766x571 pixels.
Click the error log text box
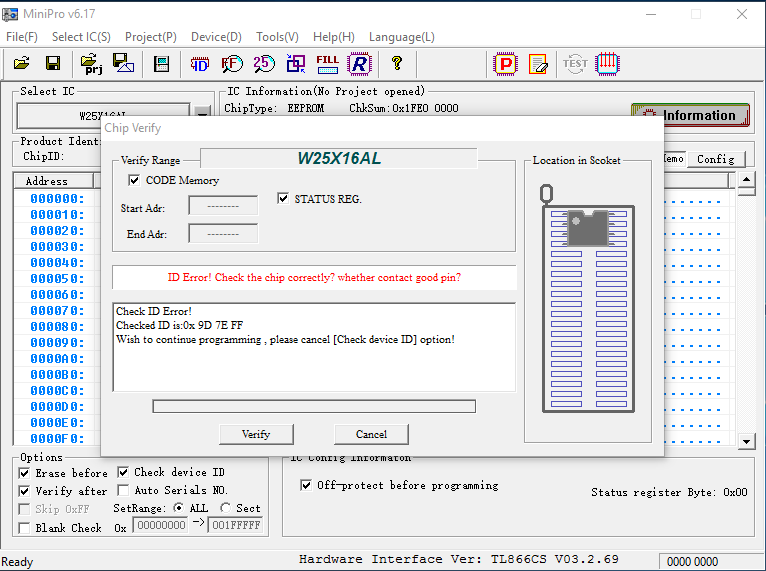pyautogui.click(x=314, y=347)
